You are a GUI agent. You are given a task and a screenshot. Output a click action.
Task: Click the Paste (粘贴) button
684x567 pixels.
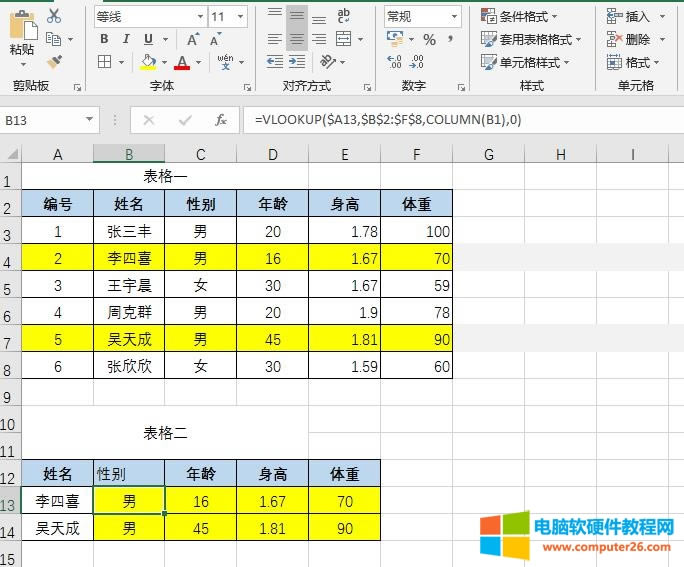[20, 35]
